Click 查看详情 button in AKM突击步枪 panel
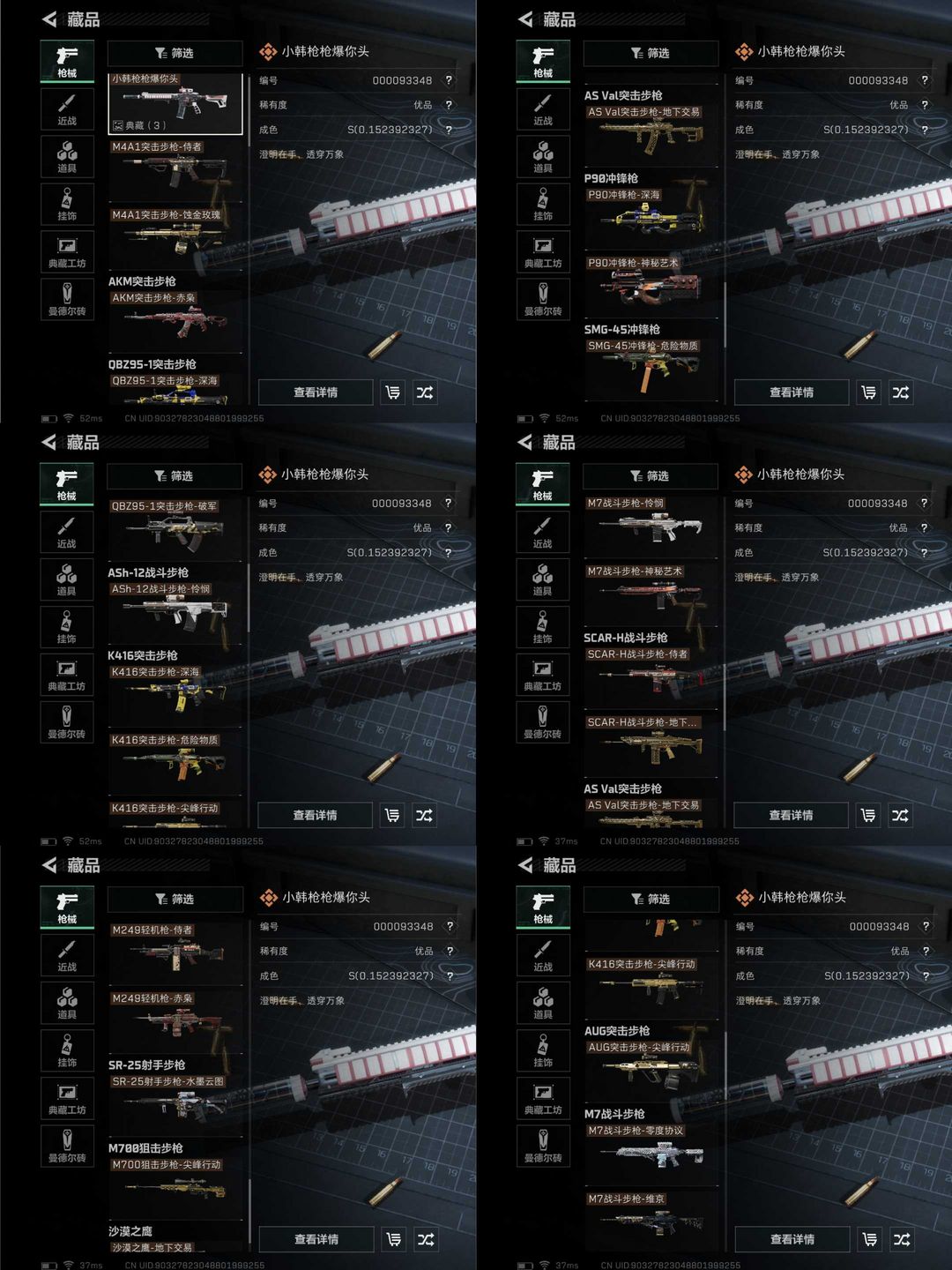This screenshot has height=1270, width=952. point(316,392)
